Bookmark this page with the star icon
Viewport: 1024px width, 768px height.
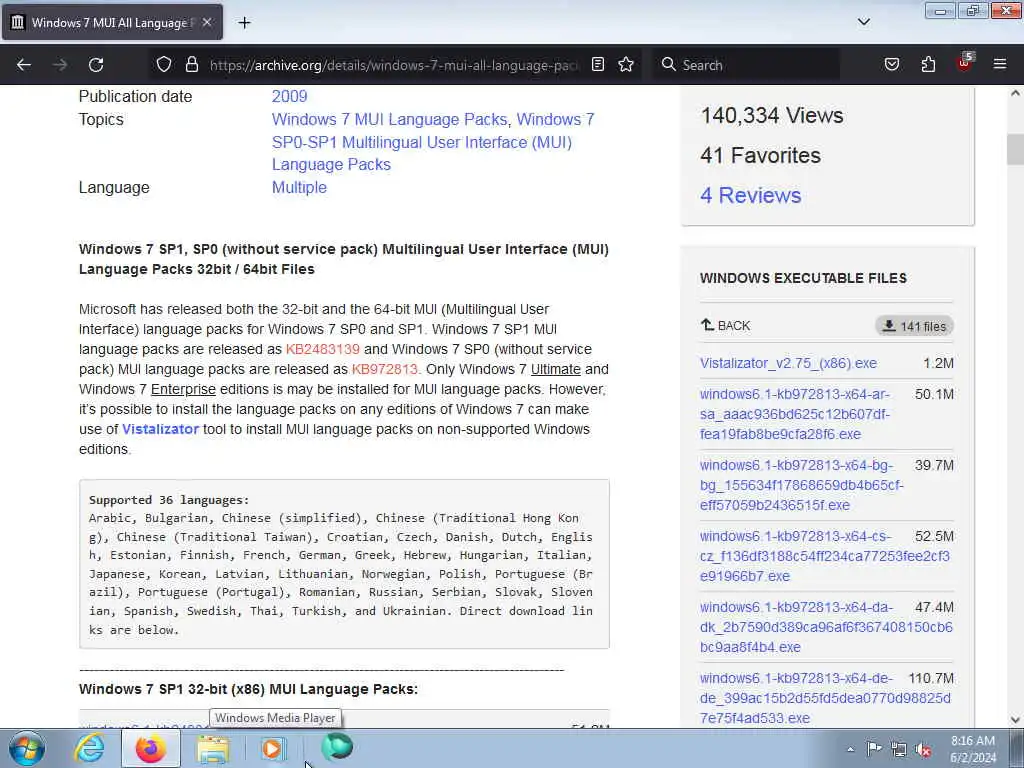[x=626, y=64]
